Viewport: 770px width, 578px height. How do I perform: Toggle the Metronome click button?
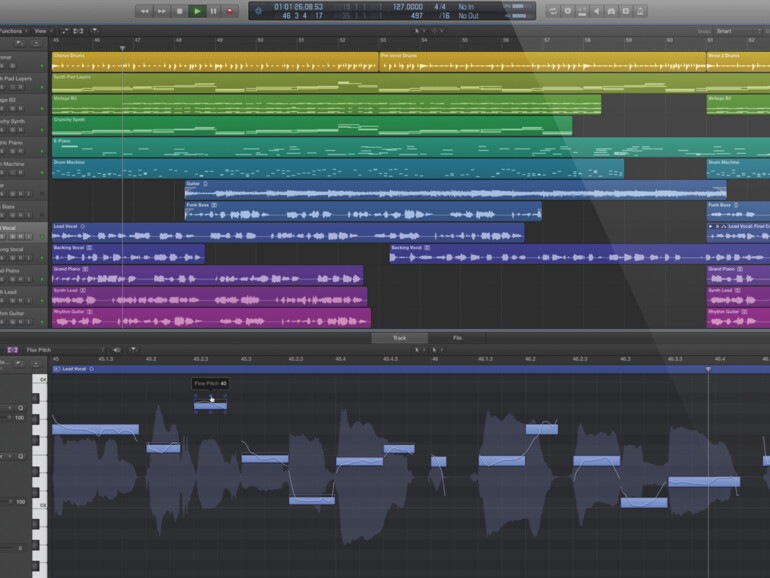640,11
